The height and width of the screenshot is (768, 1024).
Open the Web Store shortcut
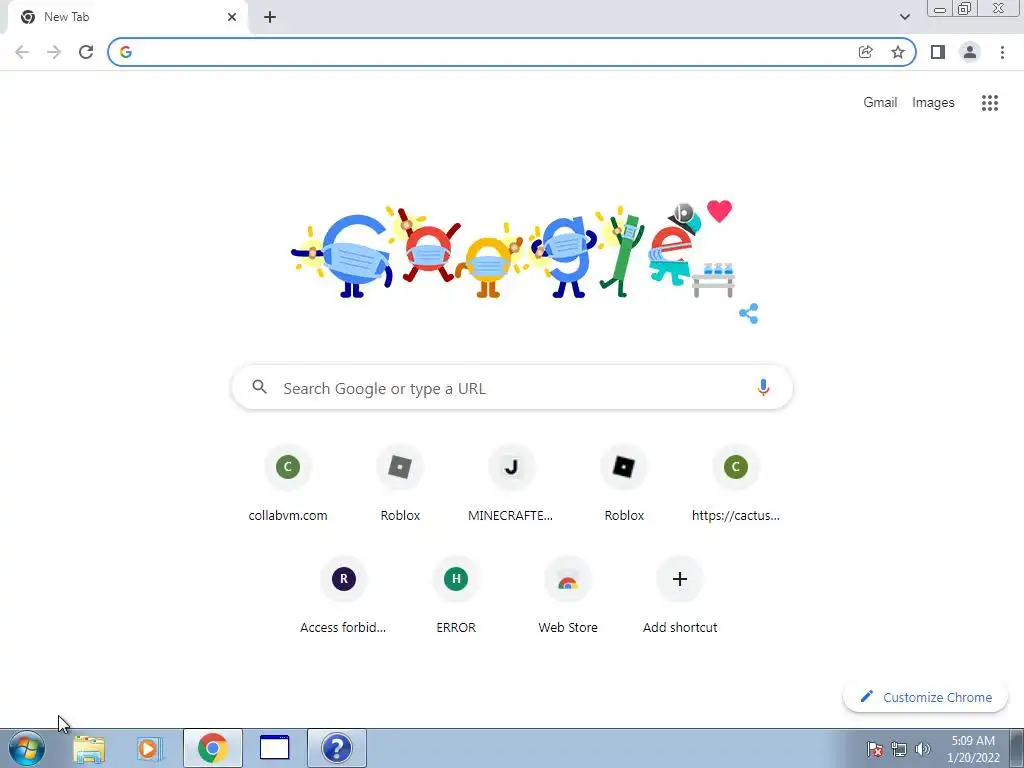tap(568, 596)
